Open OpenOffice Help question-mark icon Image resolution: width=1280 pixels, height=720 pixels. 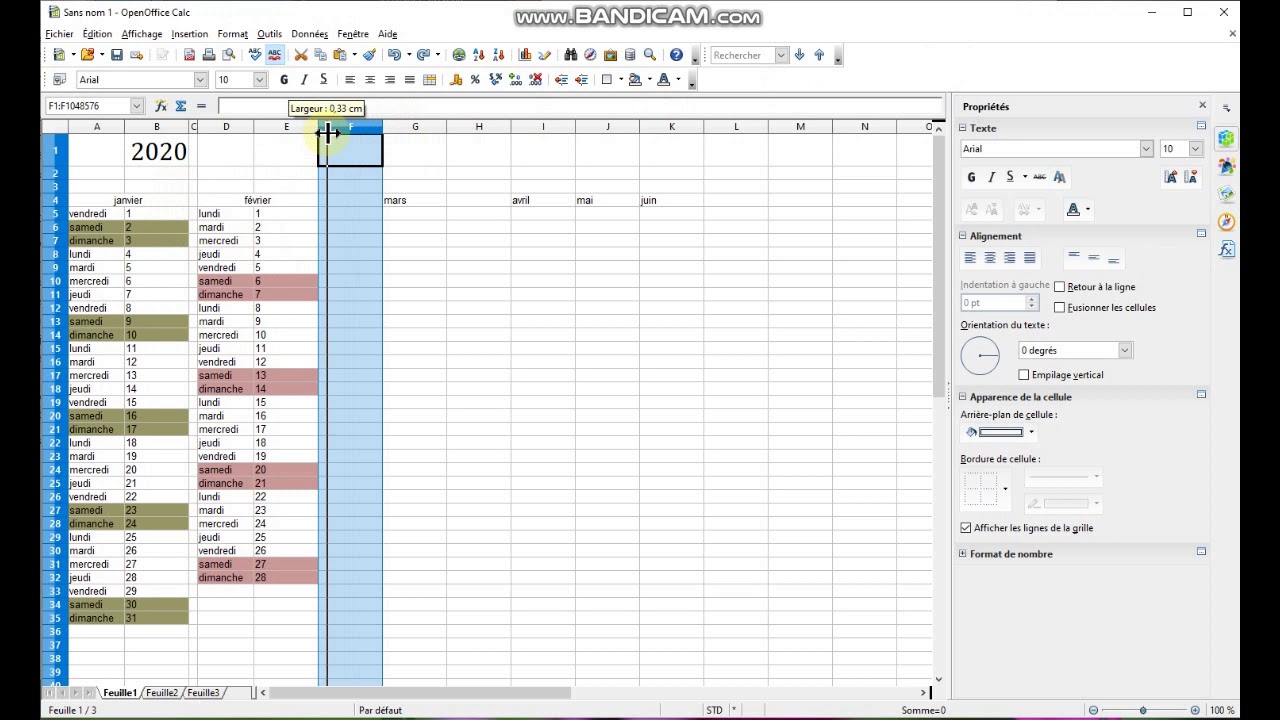point(676,55)
